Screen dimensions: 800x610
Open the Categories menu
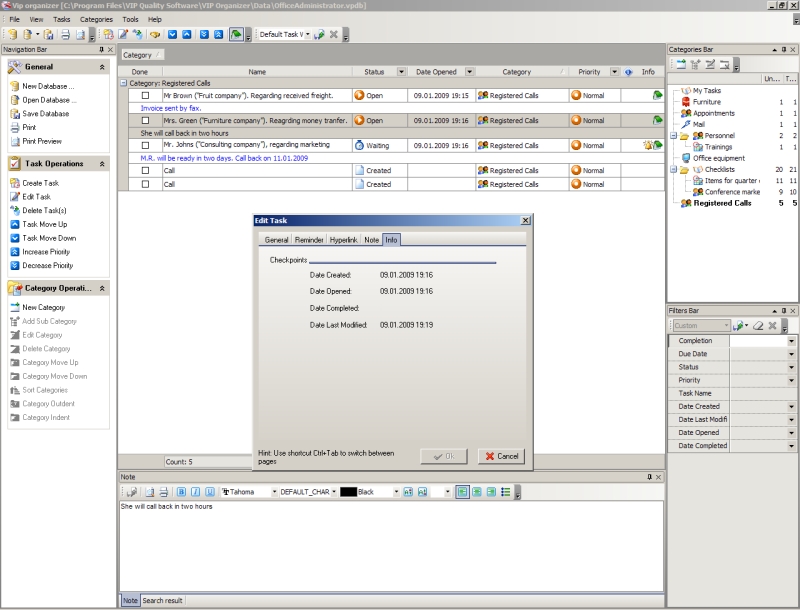[x=96, y=19]
